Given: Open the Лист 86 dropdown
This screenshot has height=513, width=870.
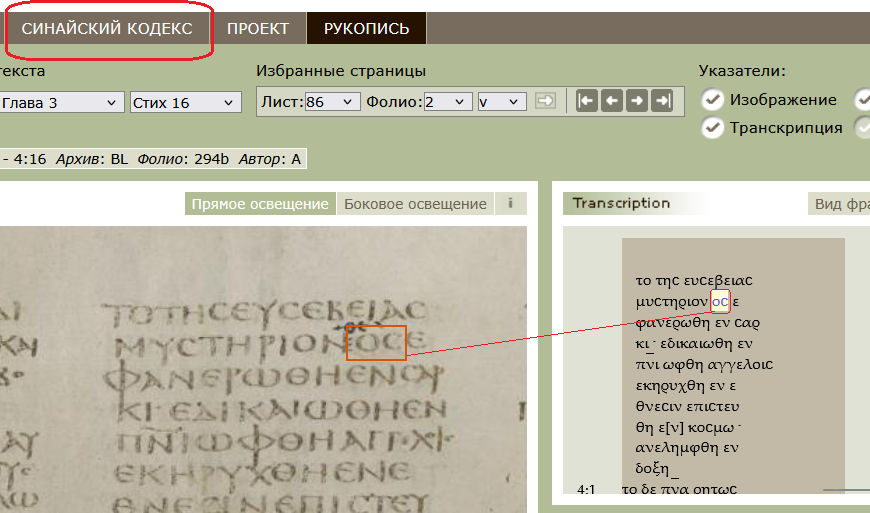Looking at the screenshot, I should (x=332, y=102).
